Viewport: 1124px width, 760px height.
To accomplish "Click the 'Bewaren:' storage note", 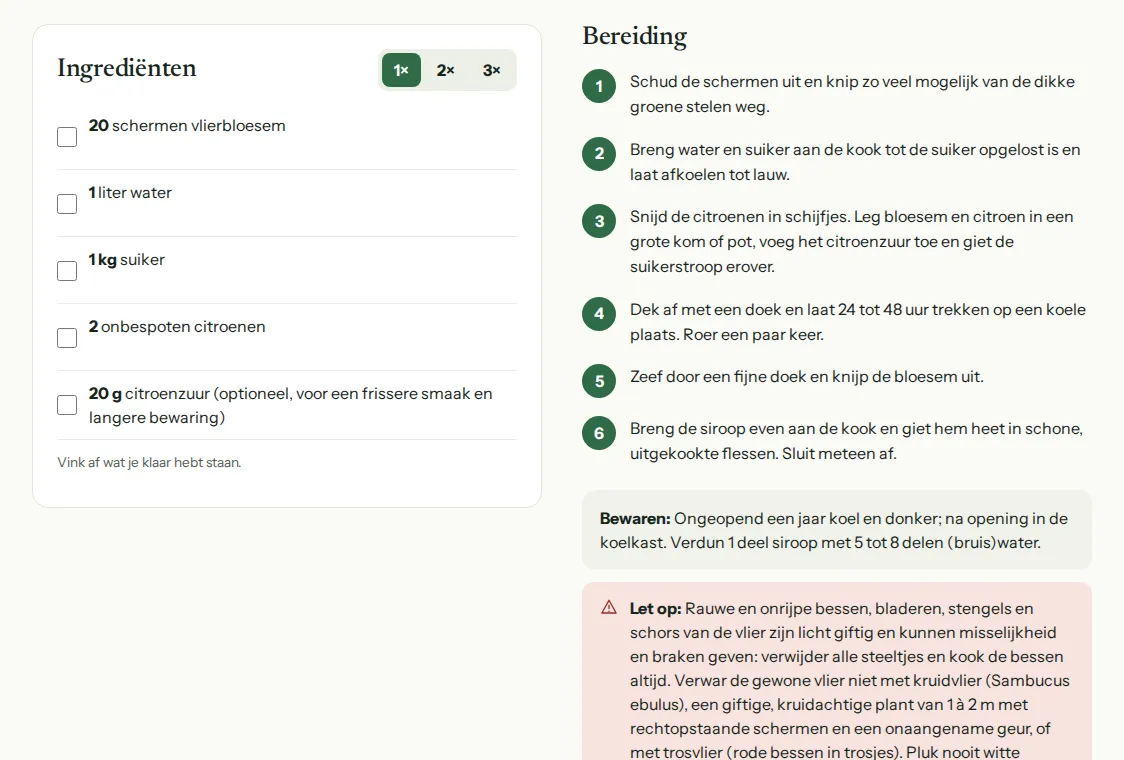I will 837,530.
